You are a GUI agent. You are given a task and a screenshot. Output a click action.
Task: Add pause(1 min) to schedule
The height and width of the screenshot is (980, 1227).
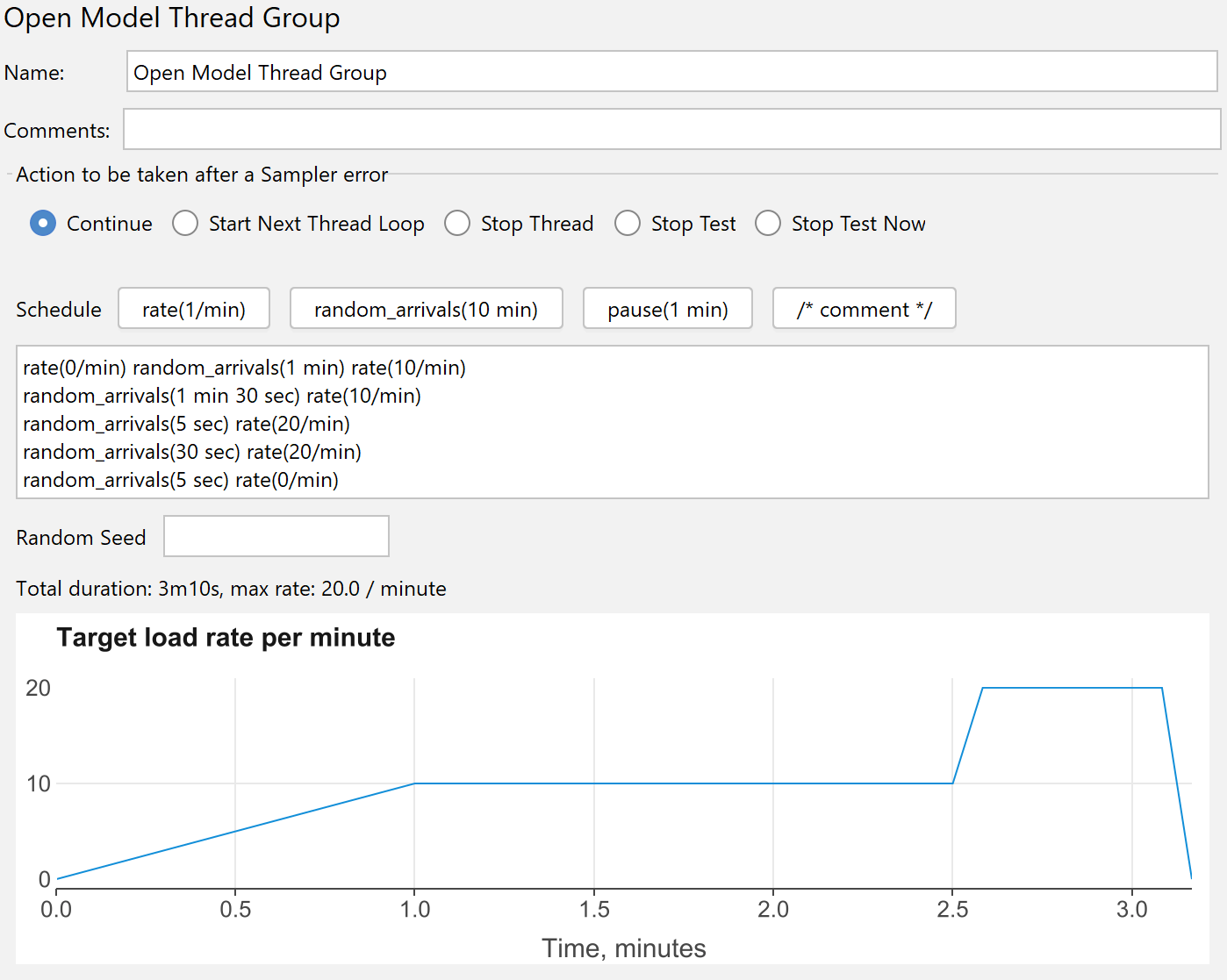coord(667,309)
